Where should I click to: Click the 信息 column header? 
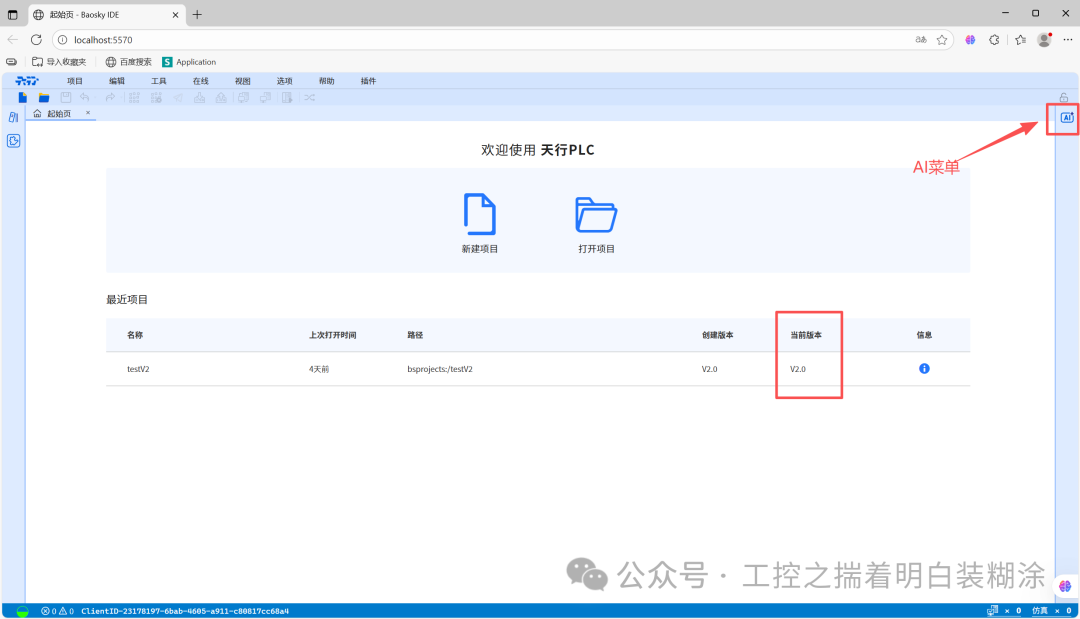(x=924, y=335)
